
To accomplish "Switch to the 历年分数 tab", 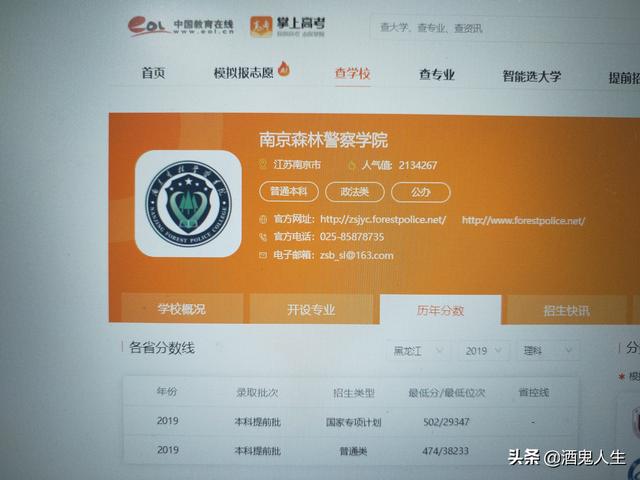I will point(440,311).
